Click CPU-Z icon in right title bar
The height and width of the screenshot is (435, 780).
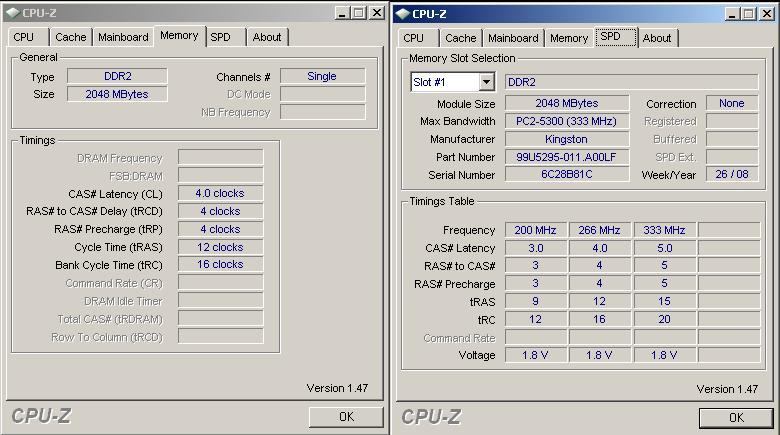pyautogui.click(x=403, y=14)
